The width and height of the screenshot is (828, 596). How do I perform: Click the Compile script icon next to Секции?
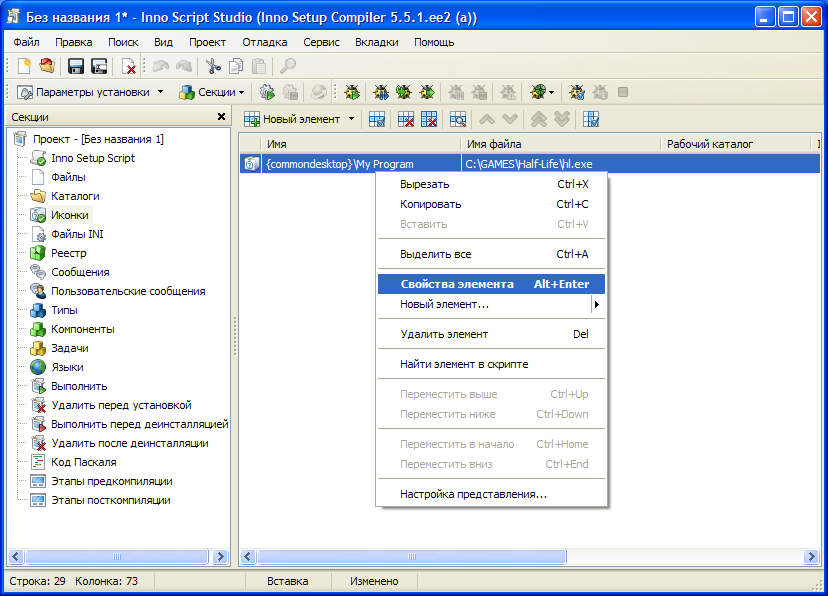(267, 92)
